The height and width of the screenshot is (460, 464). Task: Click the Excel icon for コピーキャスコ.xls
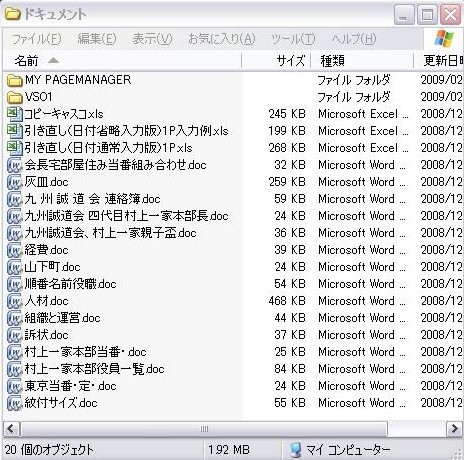(14, 114)
